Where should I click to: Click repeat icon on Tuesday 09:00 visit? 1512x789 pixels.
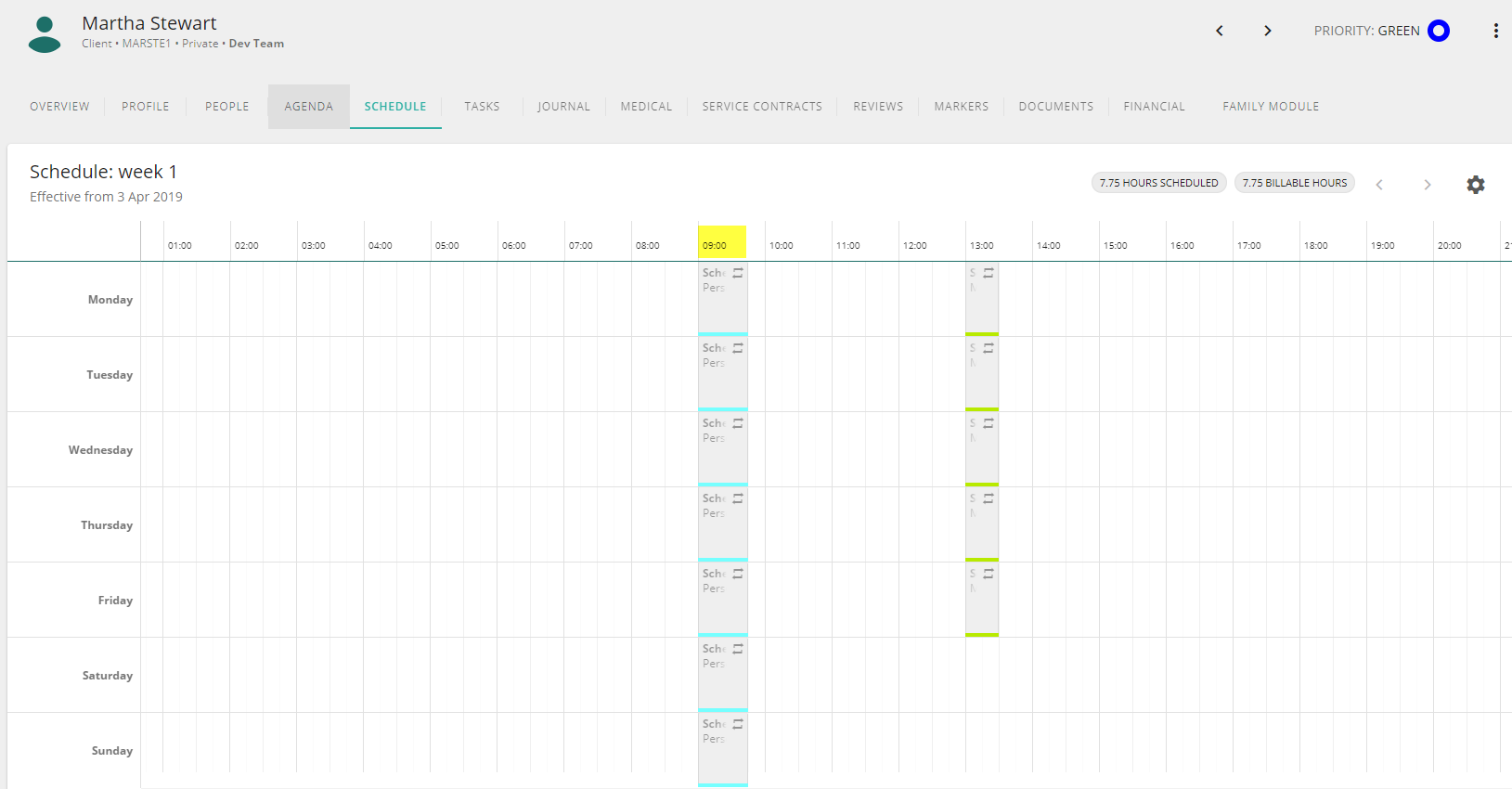point(738,348)
